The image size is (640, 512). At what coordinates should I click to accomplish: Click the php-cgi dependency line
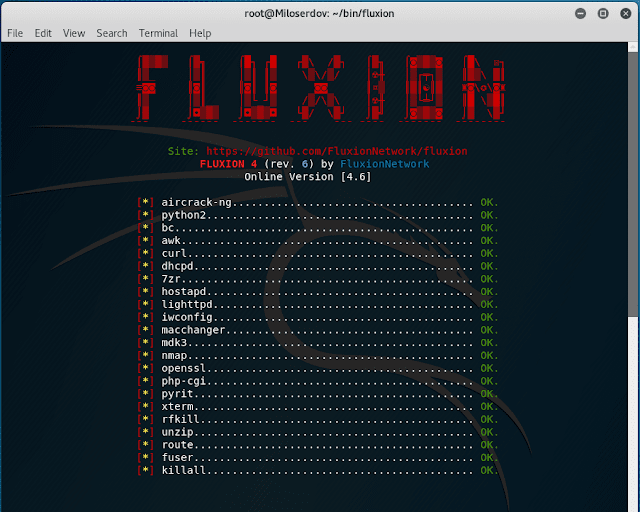[x=318, y=381]
